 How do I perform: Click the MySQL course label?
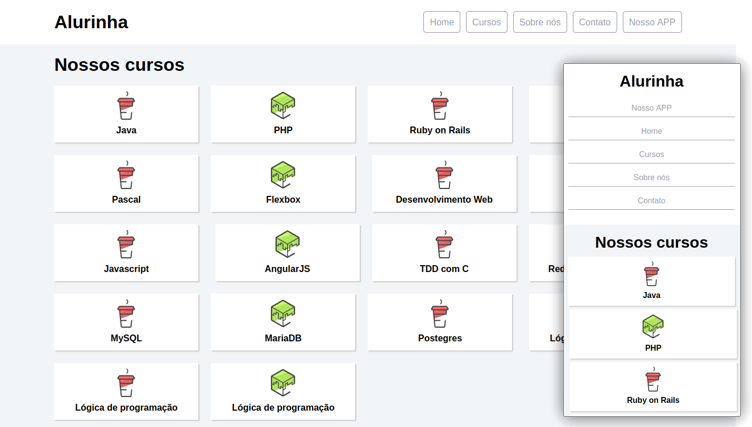click(x=126, y=338)
